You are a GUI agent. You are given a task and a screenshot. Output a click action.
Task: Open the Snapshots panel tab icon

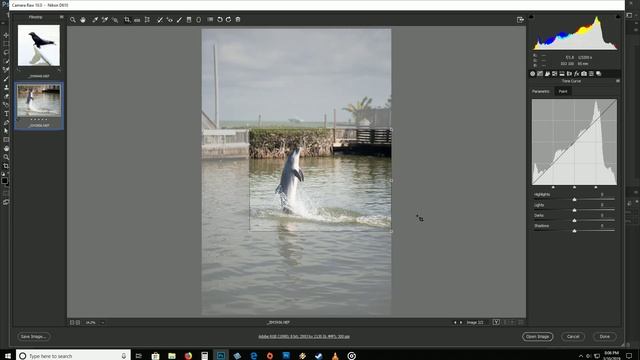coord(599,74)
